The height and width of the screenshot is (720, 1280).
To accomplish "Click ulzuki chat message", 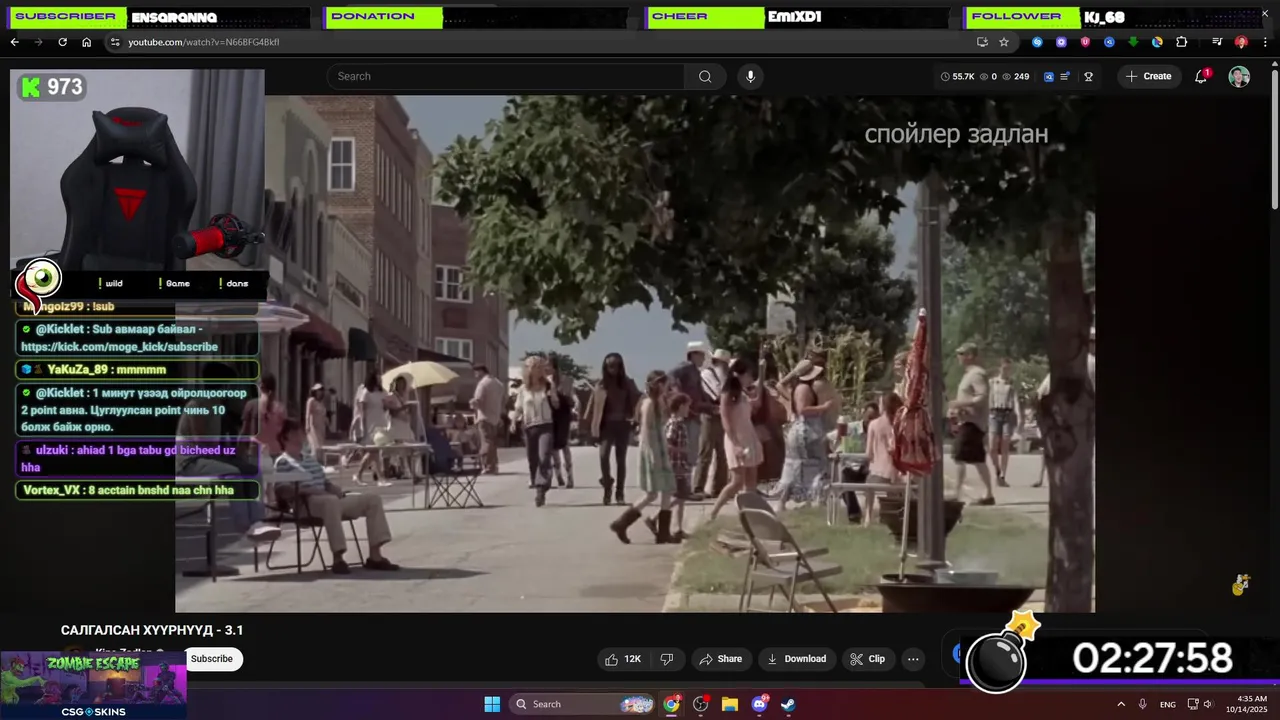I will pyautogui.click(x=138, y=458).
